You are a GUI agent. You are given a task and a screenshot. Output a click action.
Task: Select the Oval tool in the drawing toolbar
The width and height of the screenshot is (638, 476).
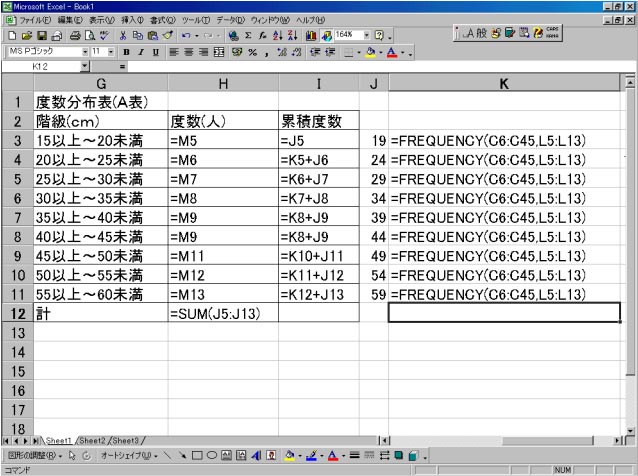point(211,455)
